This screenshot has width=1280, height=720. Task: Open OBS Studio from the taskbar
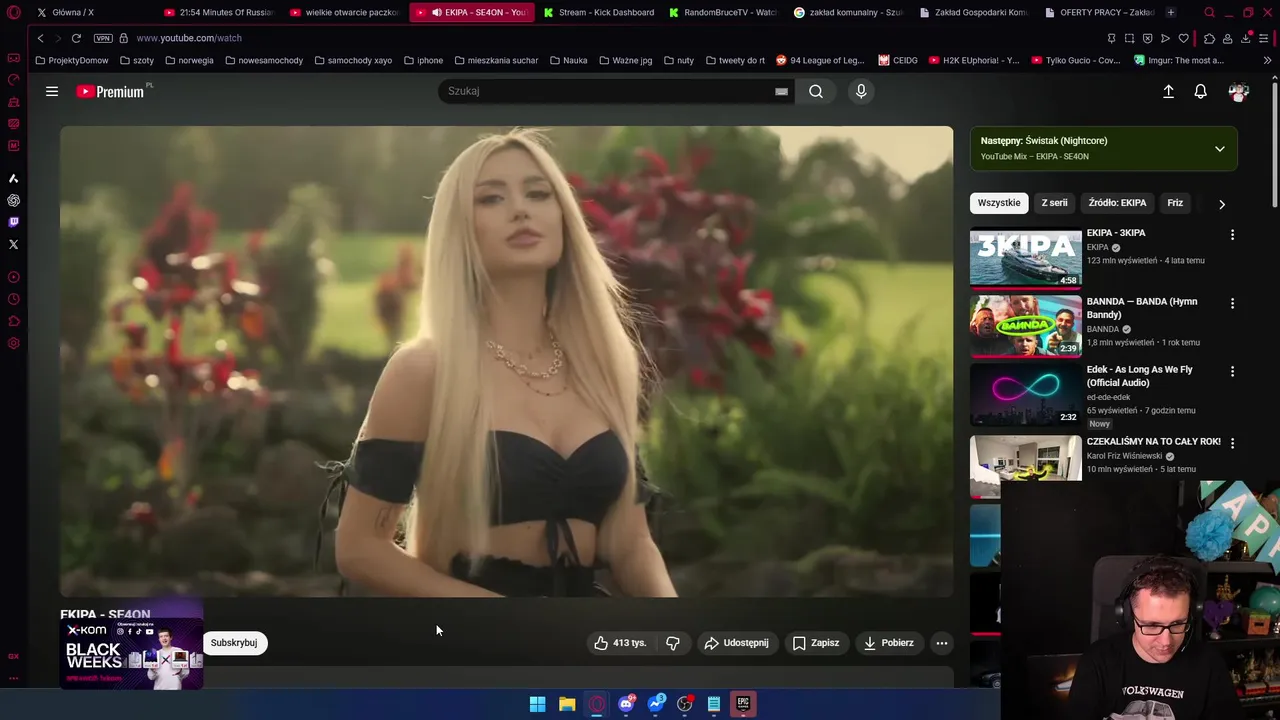(x=684, y=704)
